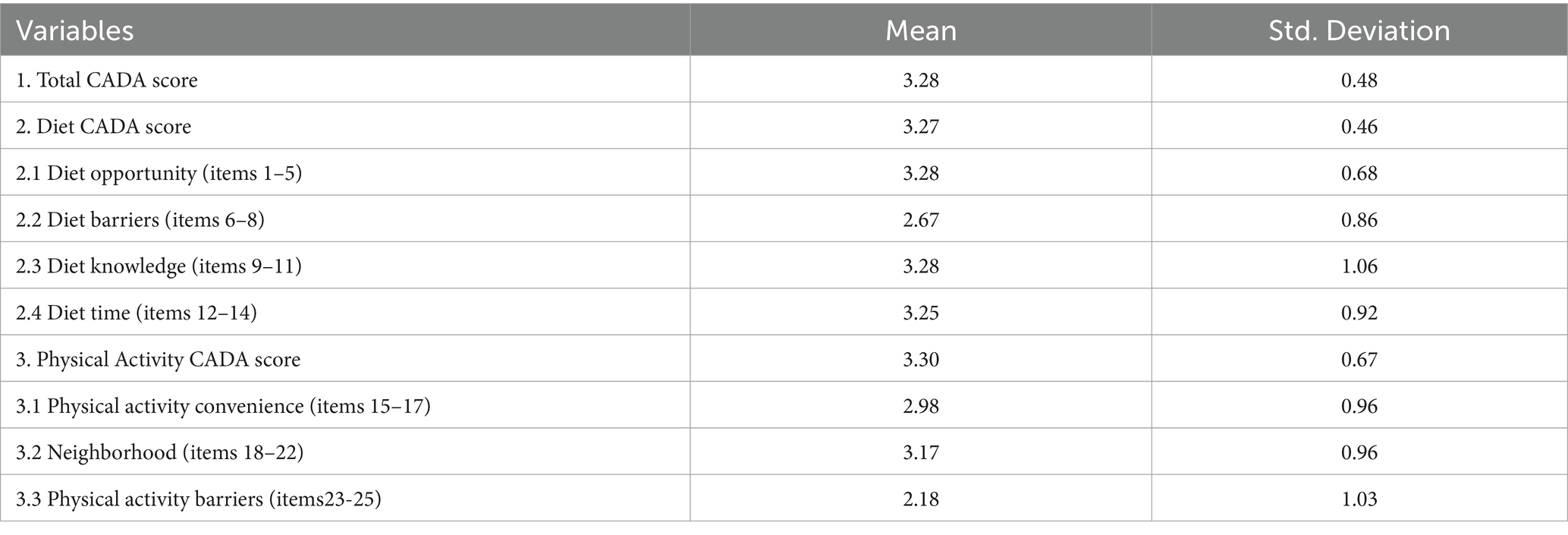Select mean value 2.67 for Diet barriers

pyautogui.click(x=921, y=220)
